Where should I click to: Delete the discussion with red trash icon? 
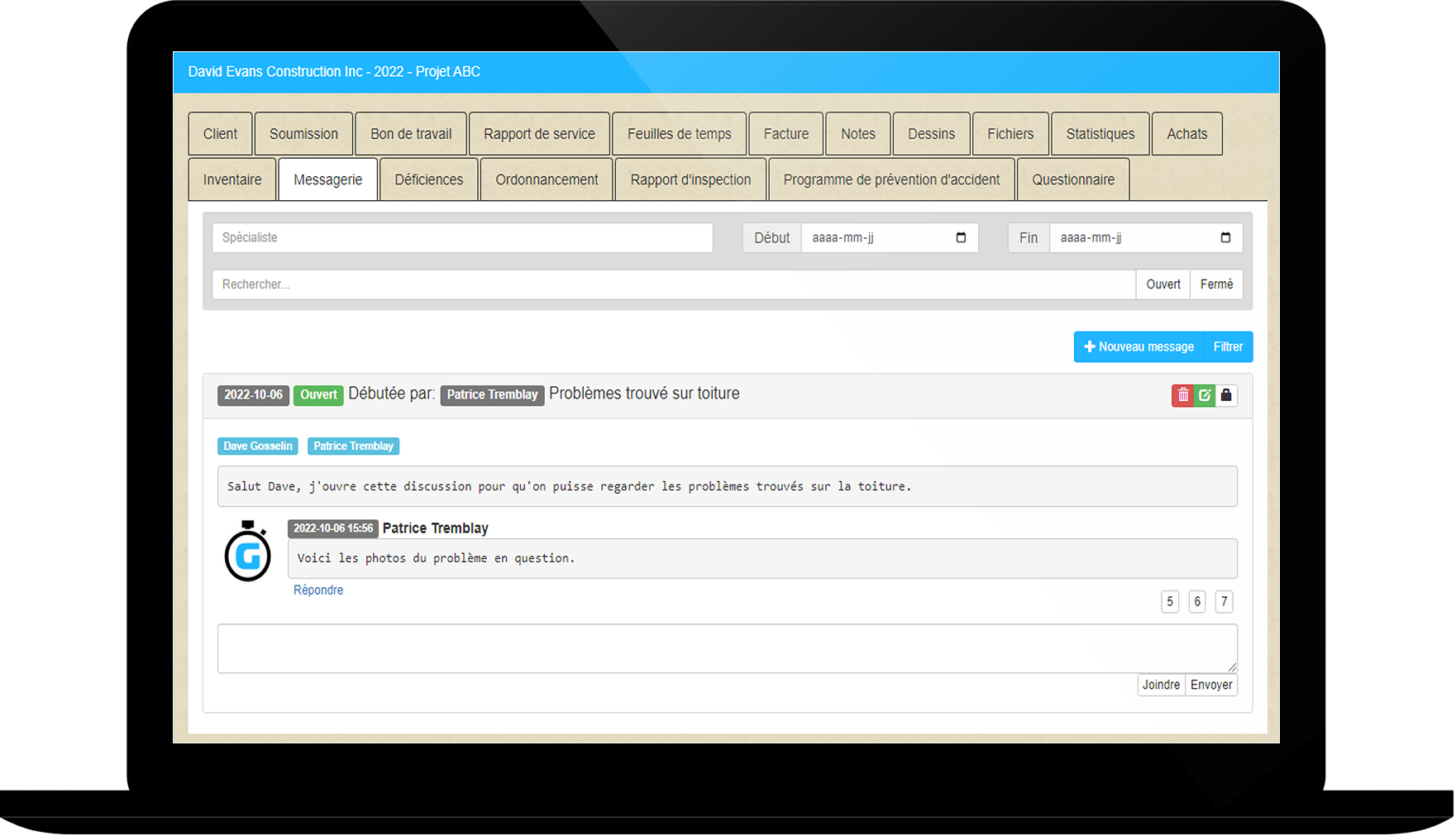click(1182, 395)
